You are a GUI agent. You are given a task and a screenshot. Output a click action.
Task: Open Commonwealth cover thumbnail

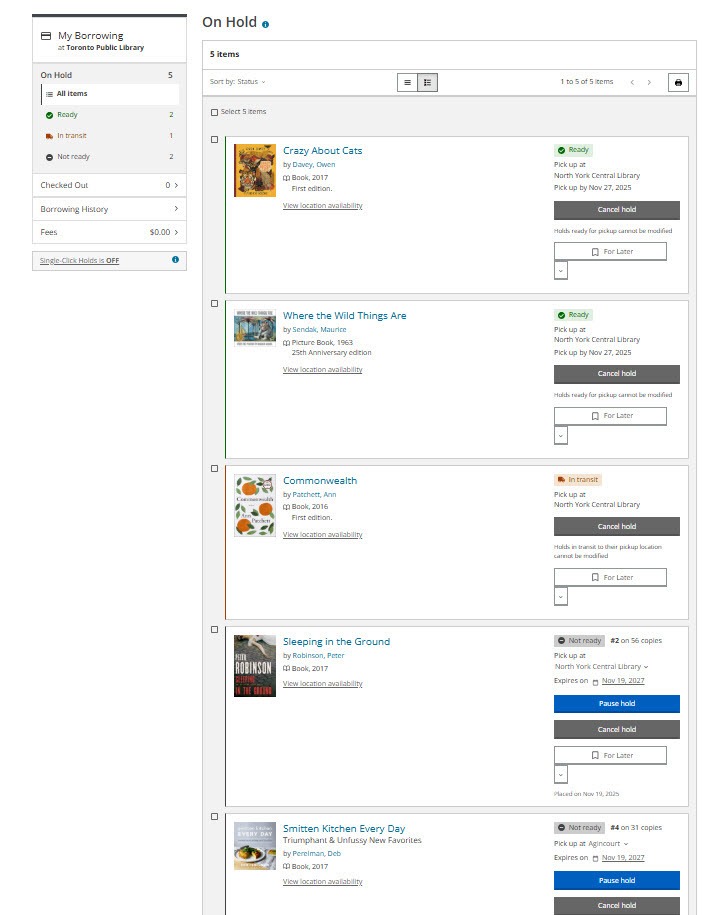point(255,505)
